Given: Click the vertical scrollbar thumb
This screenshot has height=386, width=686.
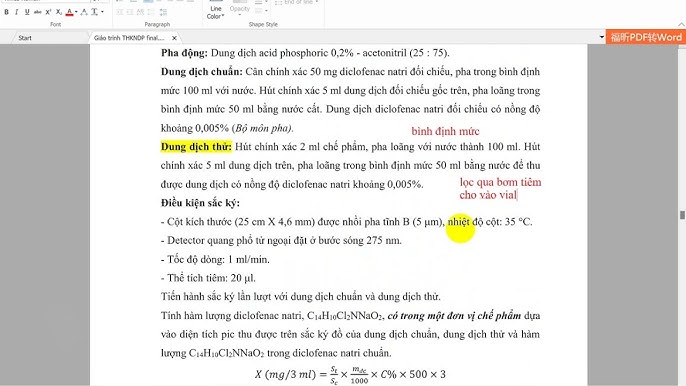Looking at the screenshot, I should 682,215.
